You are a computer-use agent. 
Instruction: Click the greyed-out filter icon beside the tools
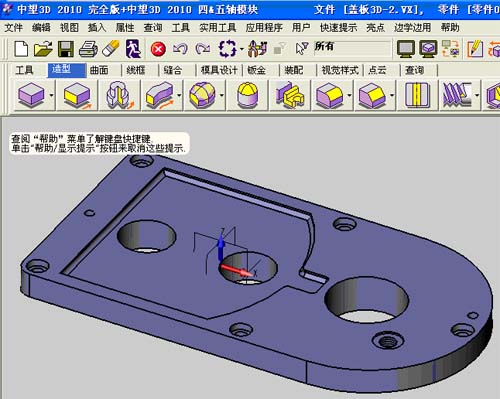[279, 49]
